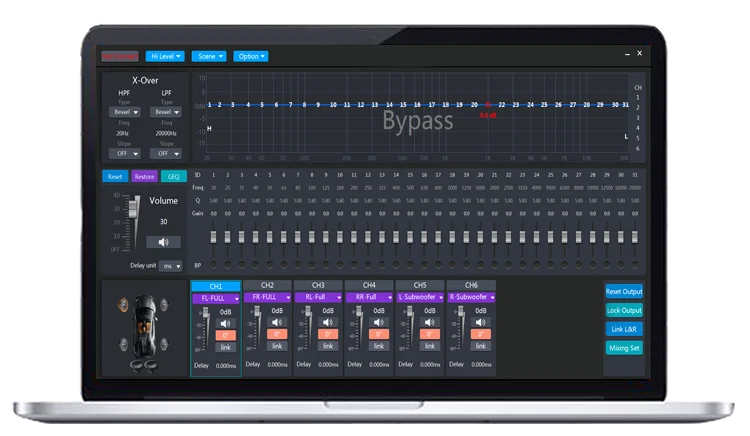Toggle bypass for EQ band 1
The width and height of the screenshot is (750, 436).
coord(213,265)
